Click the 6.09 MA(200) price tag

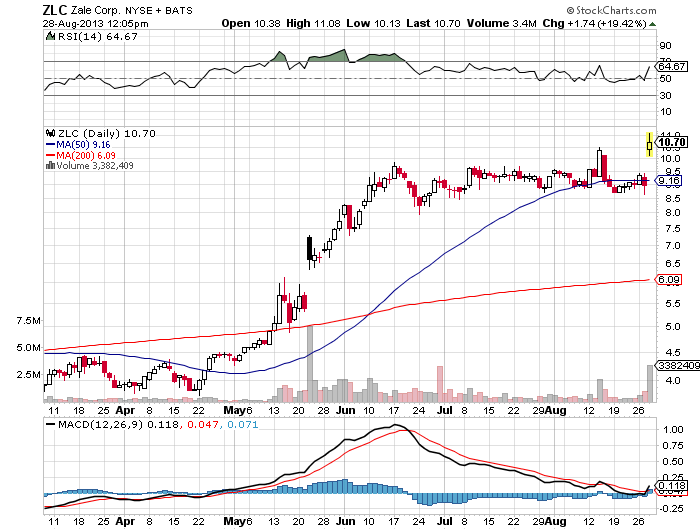click(x=669, y=280)
